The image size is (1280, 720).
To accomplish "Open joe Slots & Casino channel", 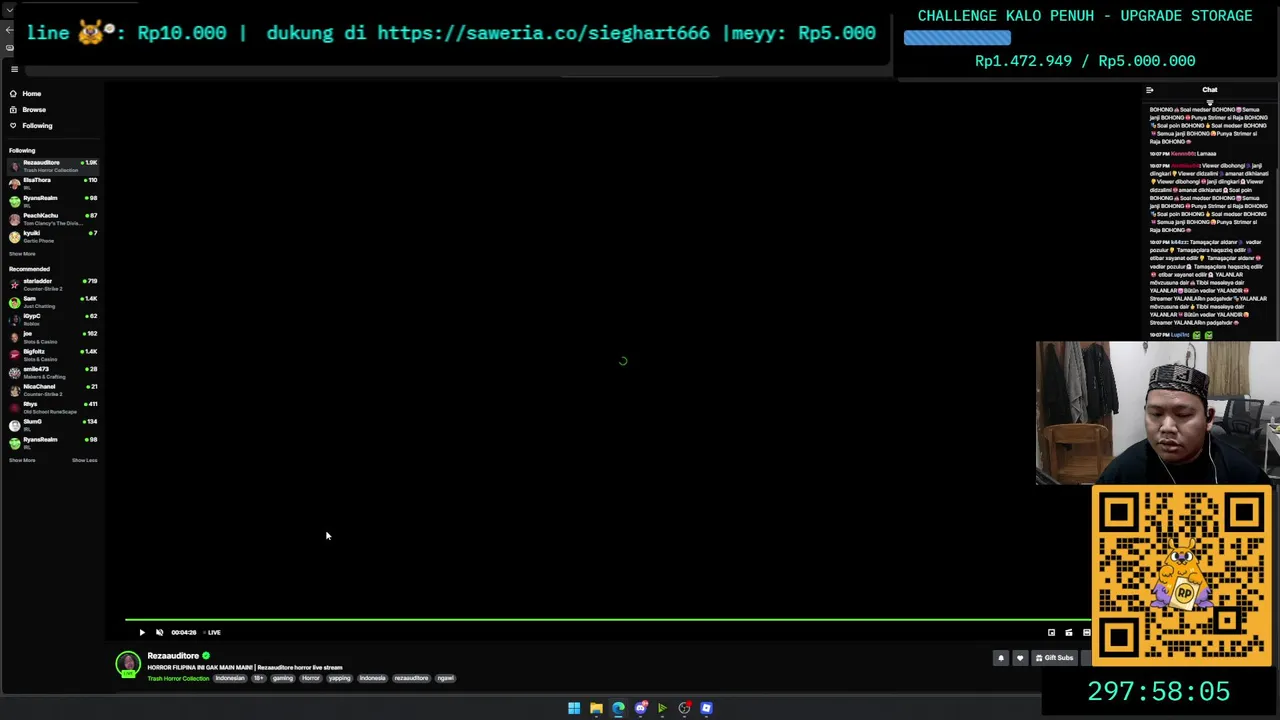I will tap(53, 336).
